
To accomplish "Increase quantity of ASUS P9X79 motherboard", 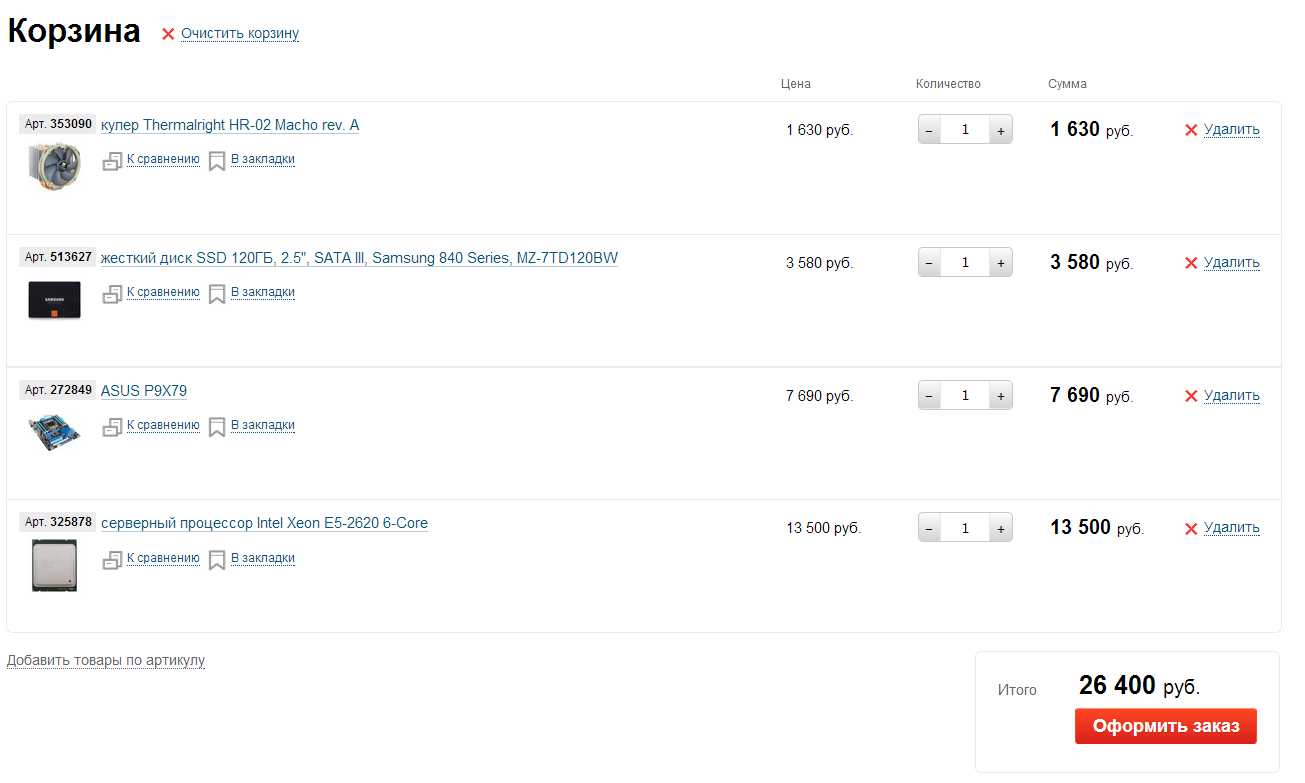I will [1000, 396].
